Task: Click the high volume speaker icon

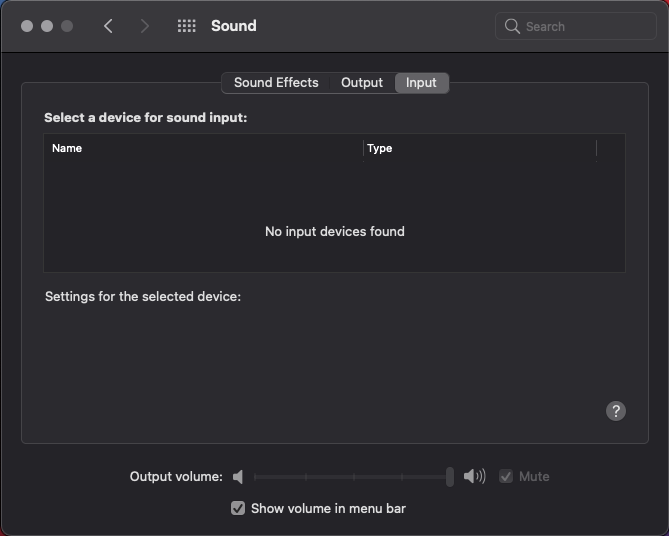Action: click(475, 477)
